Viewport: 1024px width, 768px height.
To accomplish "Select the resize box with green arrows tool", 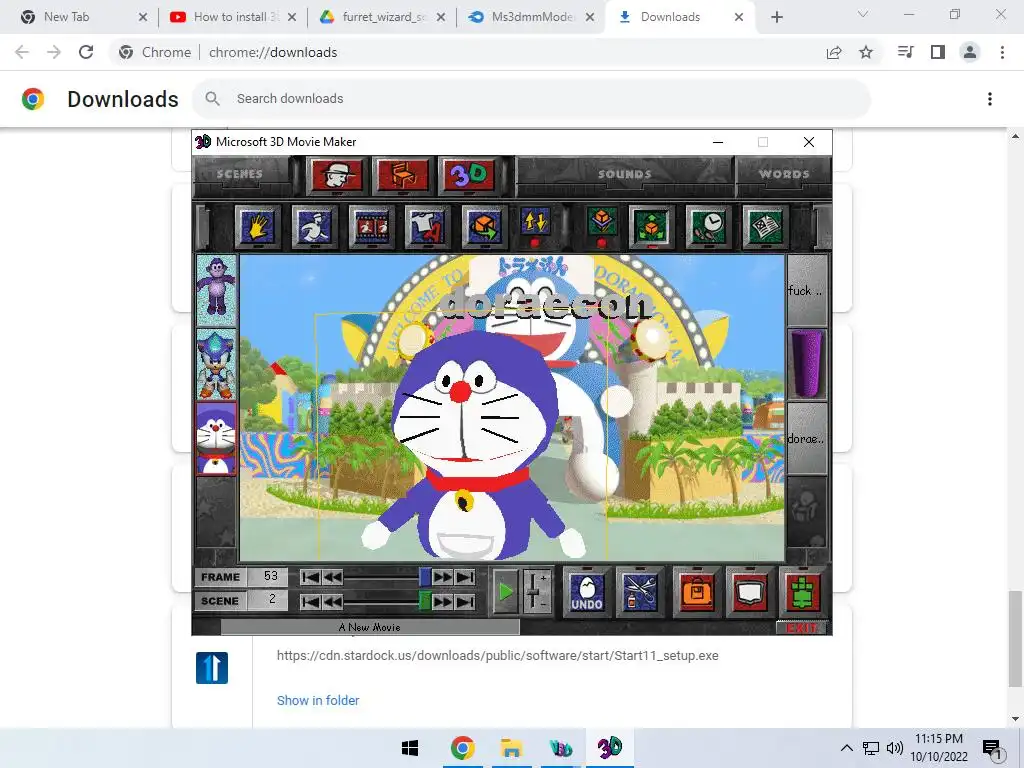I will pyautogui.click(x=651, y=227).
